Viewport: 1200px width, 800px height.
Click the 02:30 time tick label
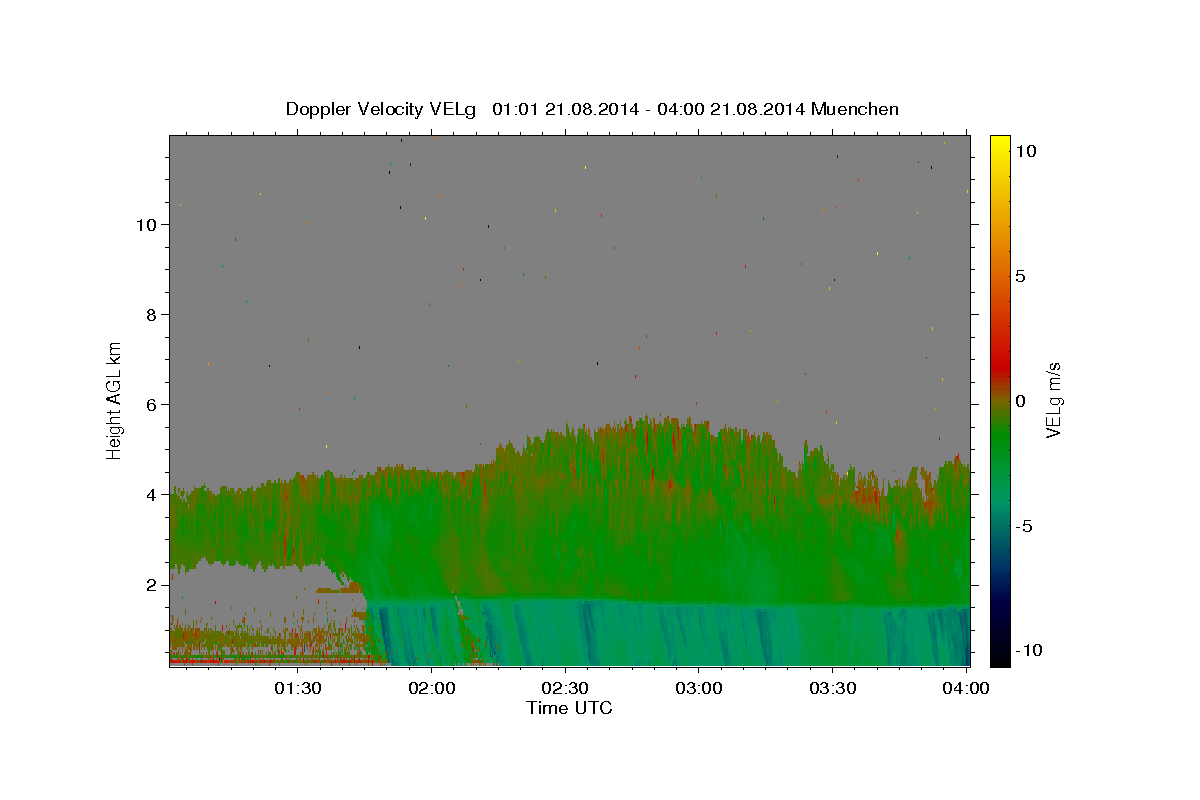point(565,688)
